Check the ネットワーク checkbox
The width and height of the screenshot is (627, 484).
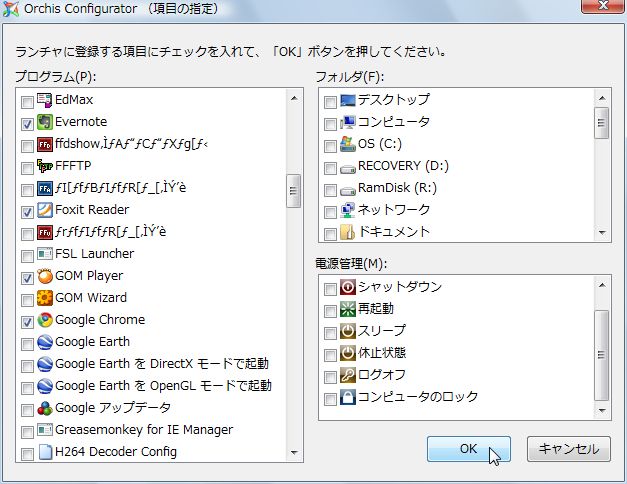(x=330, y=212)
